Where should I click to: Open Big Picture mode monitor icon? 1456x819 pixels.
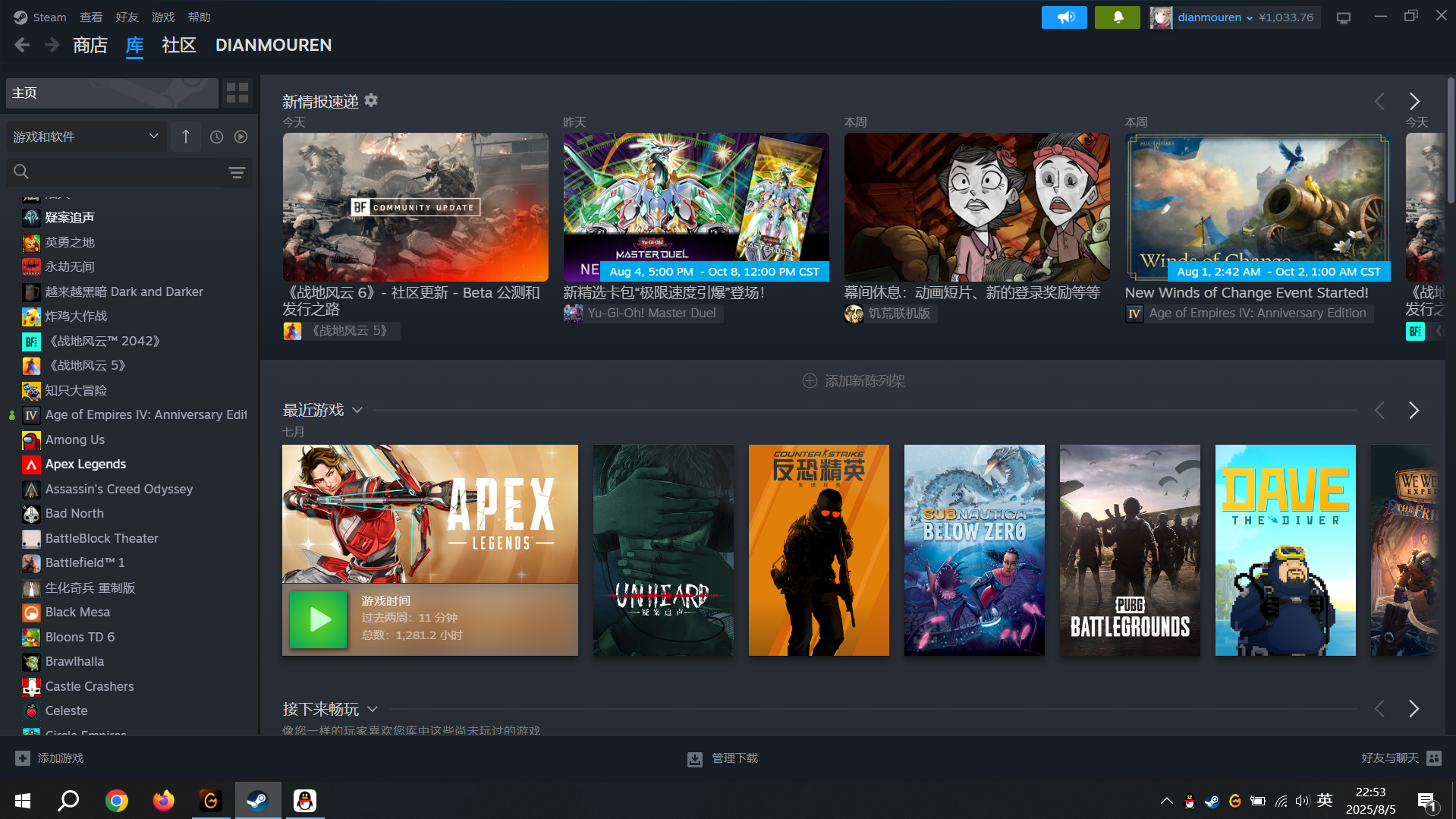tap(1343, 17)
